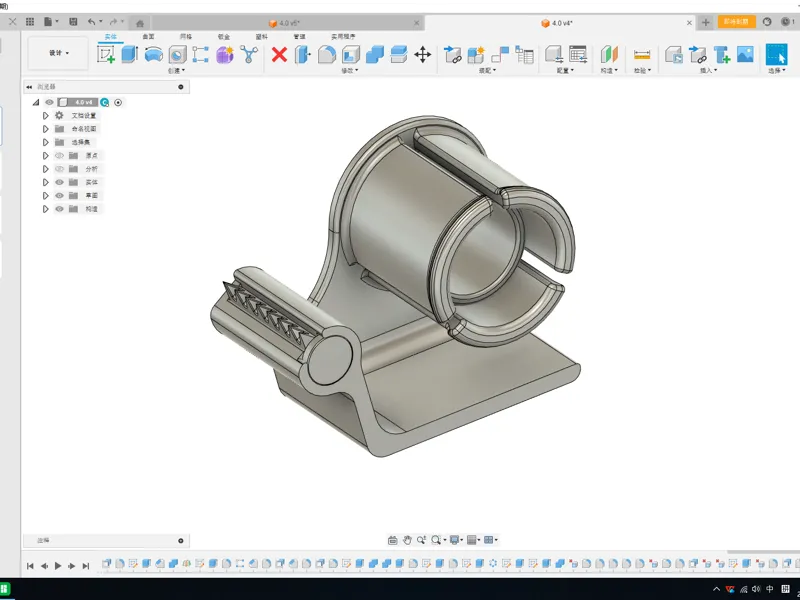The image size is (800, 600).
Task: Select the Offset Plane construct tool
Action: click(x=609, y=54)
